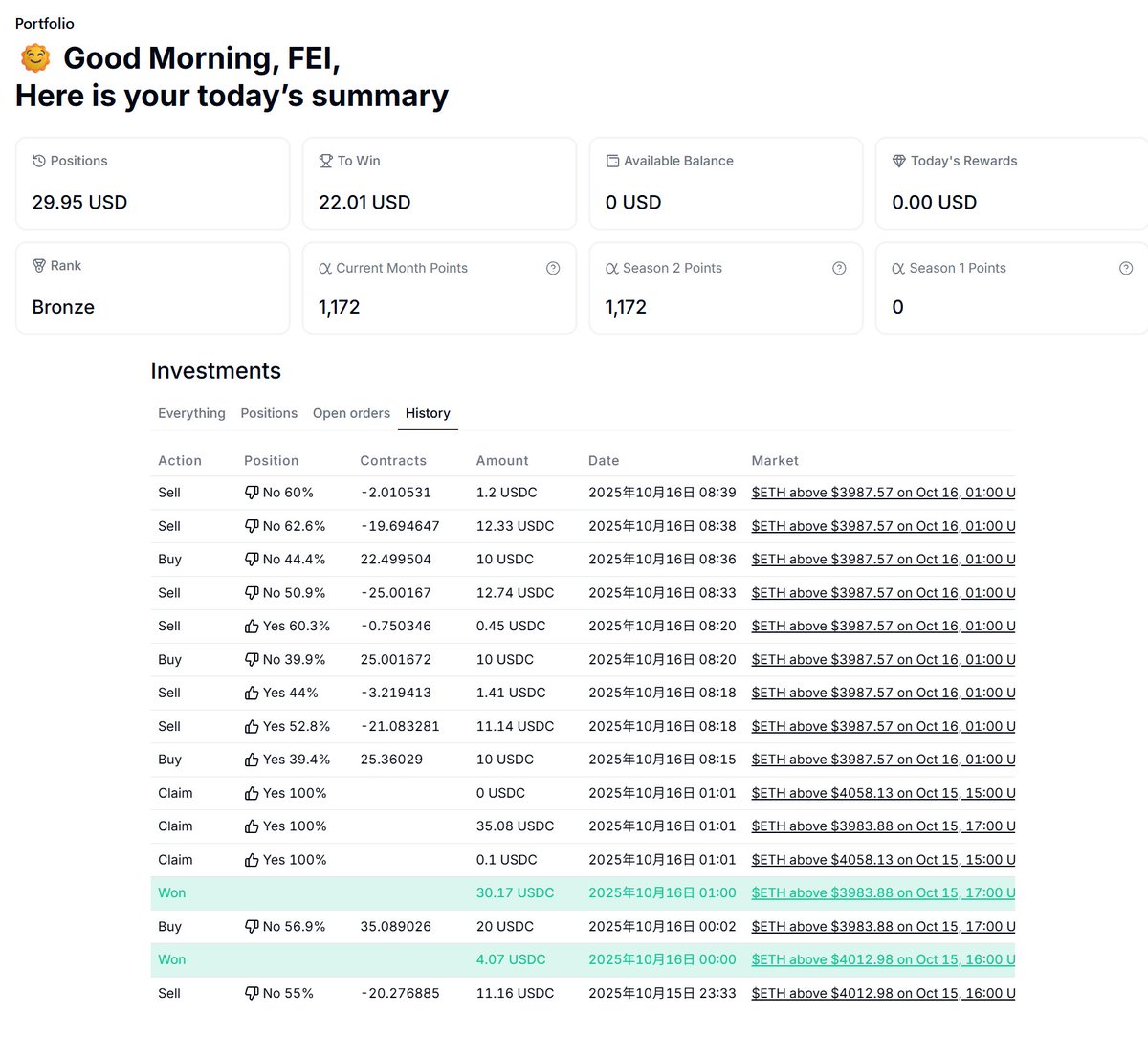This screenshot has height=1057, width=1148.
Task: Click the clock icon on Positions card
Action: (39, 161)
